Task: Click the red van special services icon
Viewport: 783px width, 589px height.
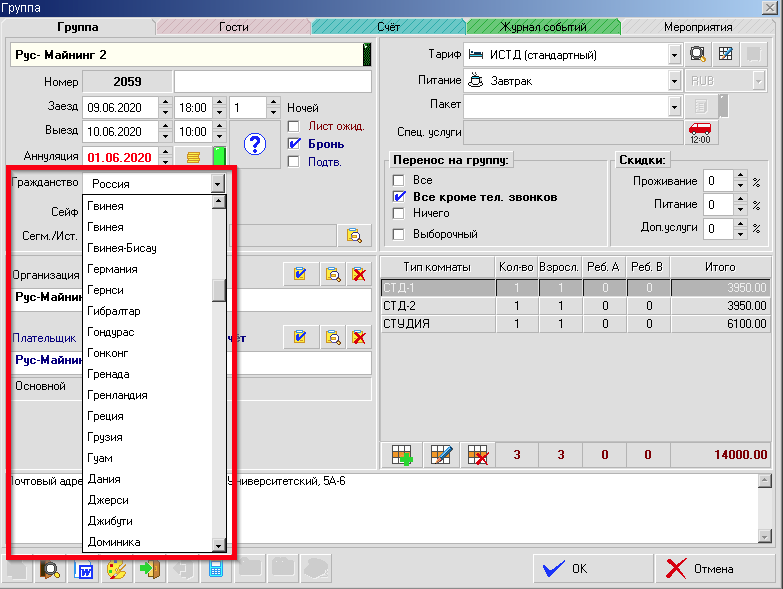Action: pyautogui.click(x=701, y=132)
